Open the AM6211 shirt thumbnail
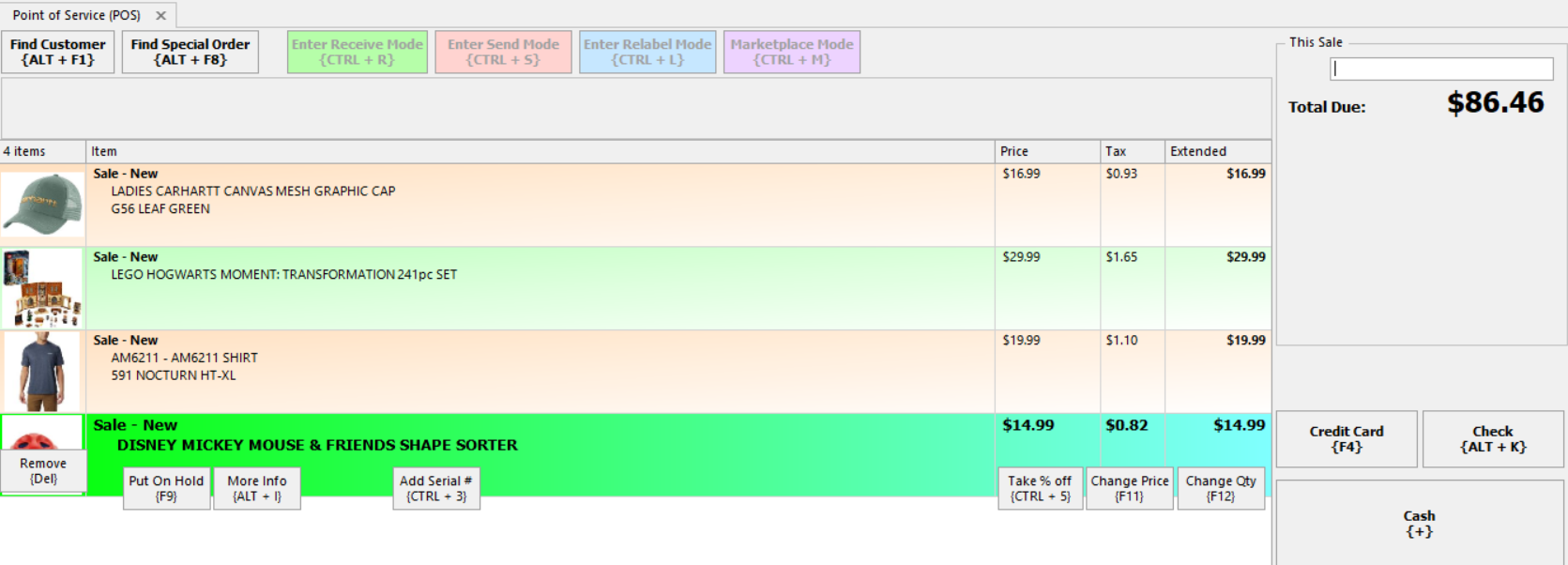 (43, 372)
